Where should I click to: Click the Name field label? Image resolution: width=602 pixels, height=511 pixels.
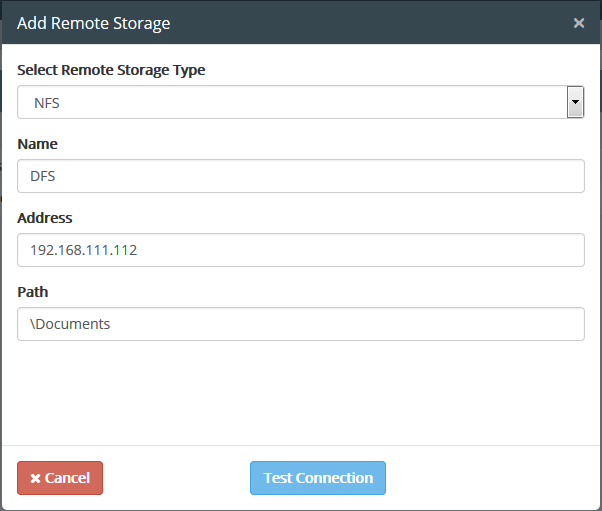(38, 144)
